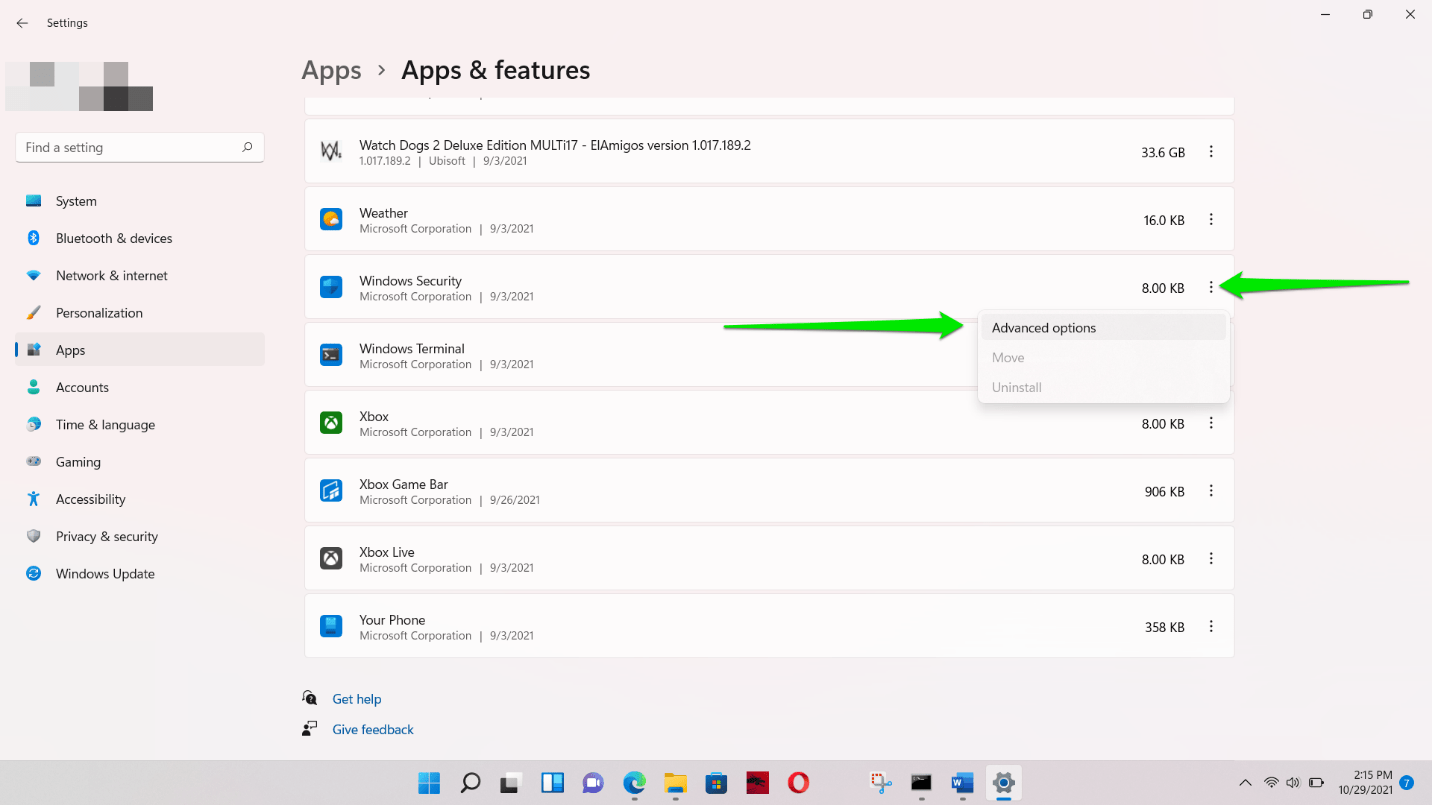Expand hidden icons in the system tray
This screenshot has height=805, width=1432.
coord(1246,783)
